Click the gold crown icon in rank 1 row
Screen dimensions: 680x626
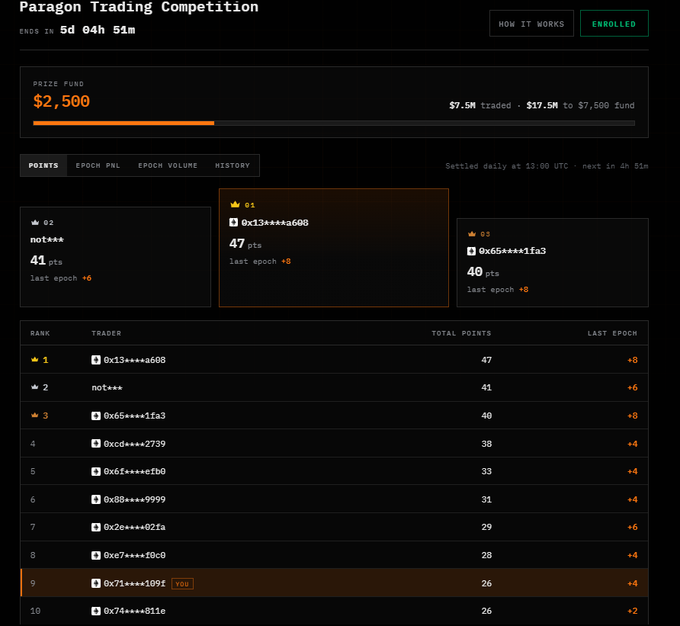pos(35,360)
